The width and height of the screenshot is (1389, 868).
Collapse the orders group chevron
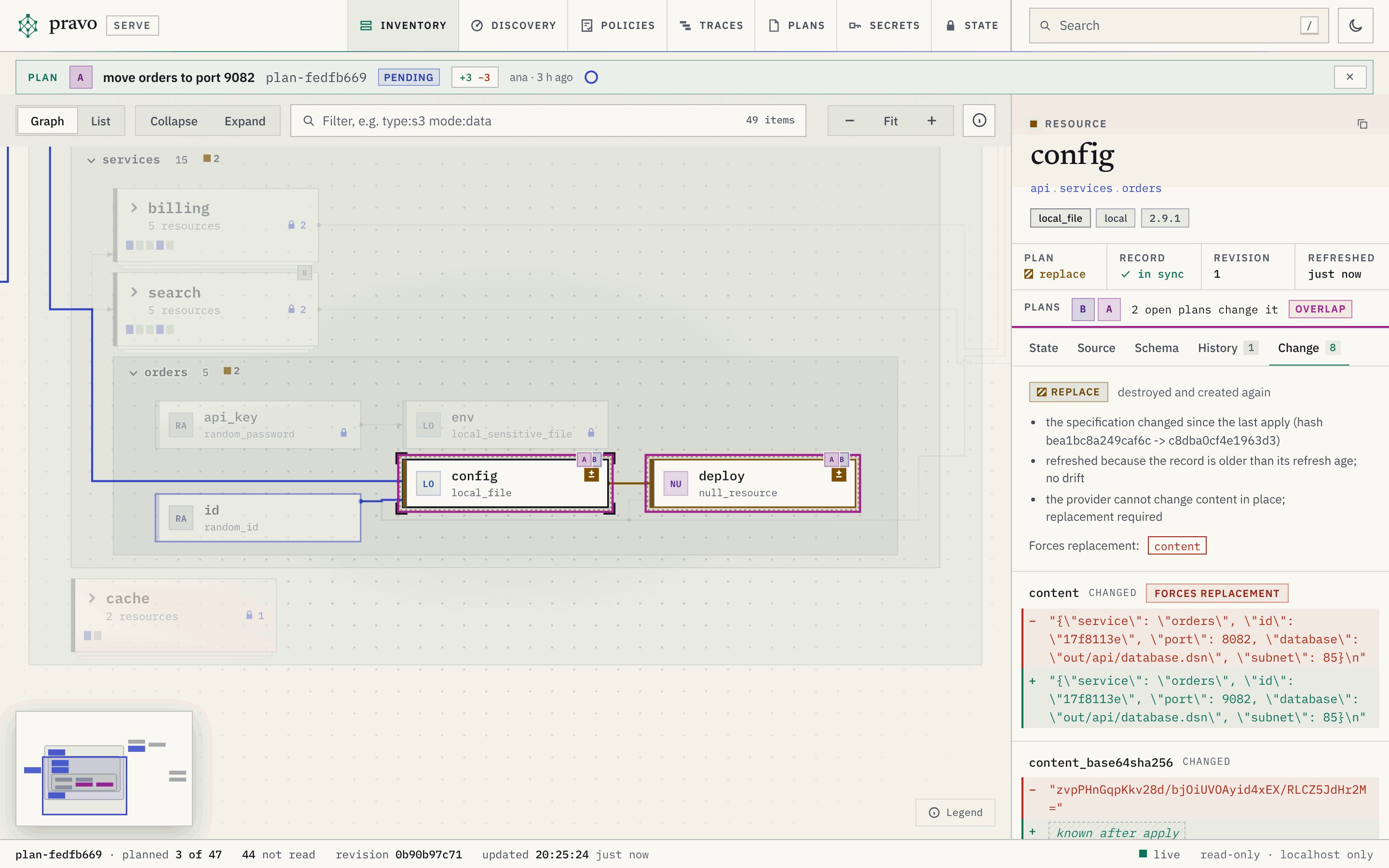(133, 373)
